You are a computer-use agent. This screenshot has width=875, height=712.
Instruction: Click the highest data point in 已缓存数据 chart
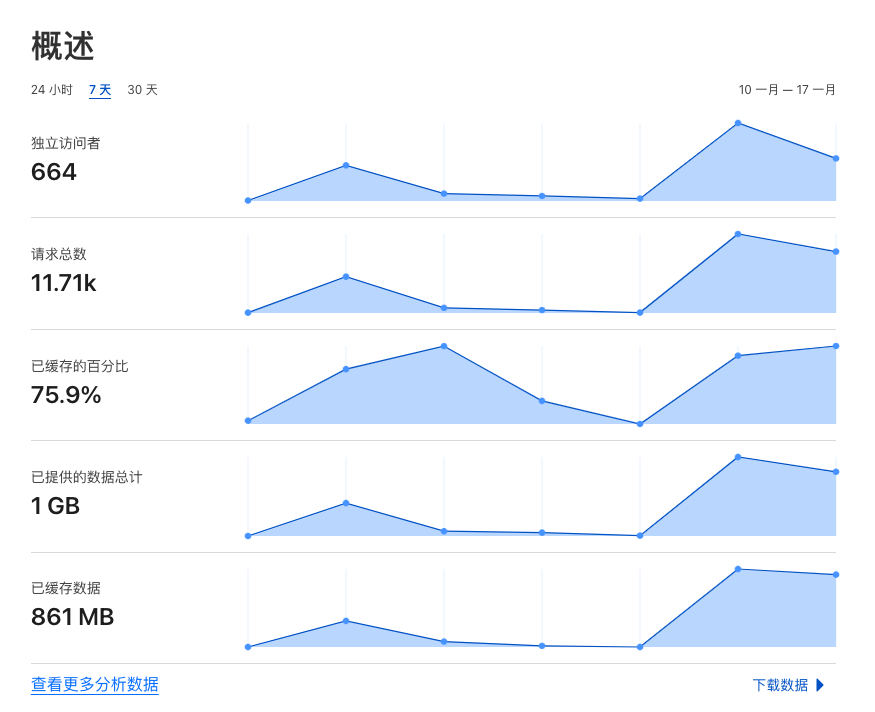pyautogui.click(x=738, y=569)
